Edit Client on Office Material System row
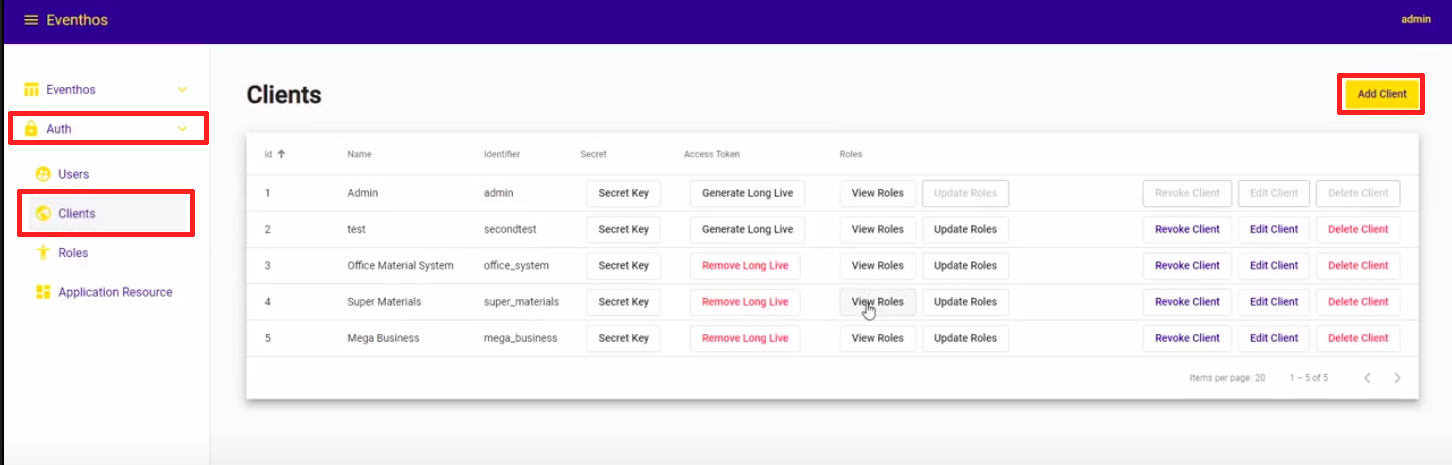 click(x=1274, y=265)
